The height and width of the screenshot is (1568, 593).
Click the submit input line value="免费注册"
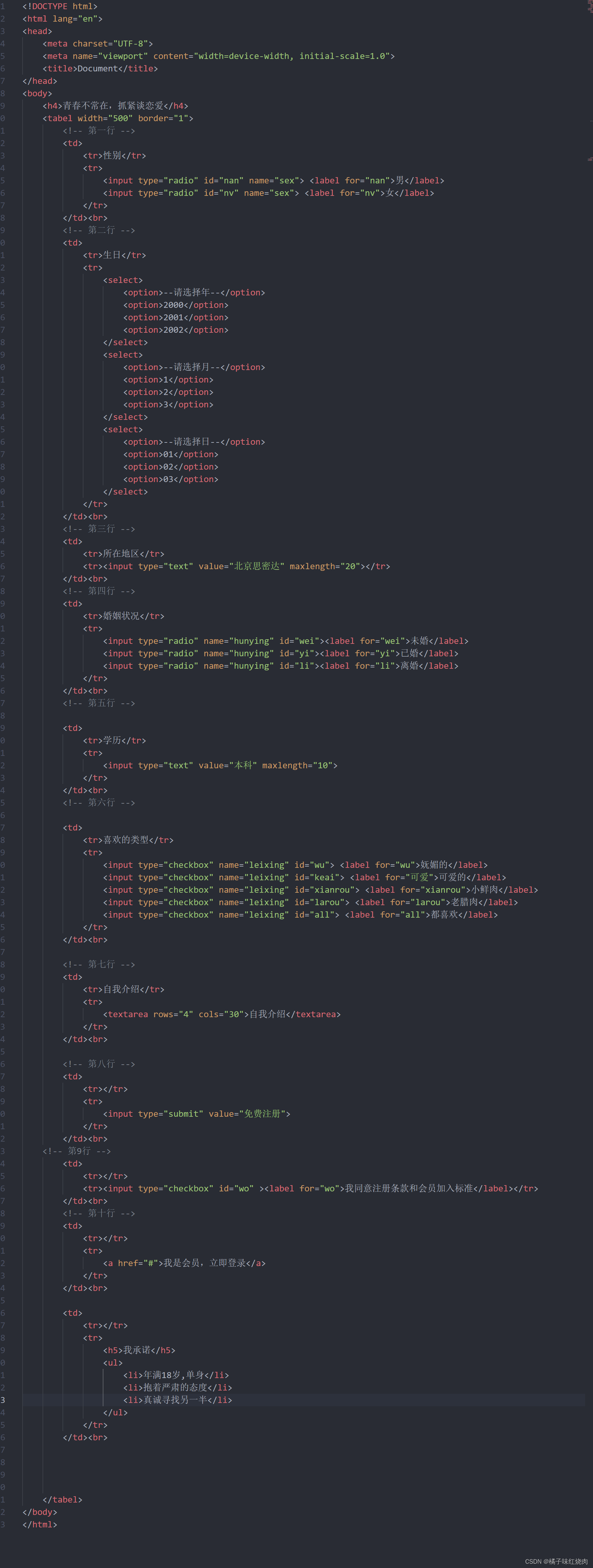196,1114
